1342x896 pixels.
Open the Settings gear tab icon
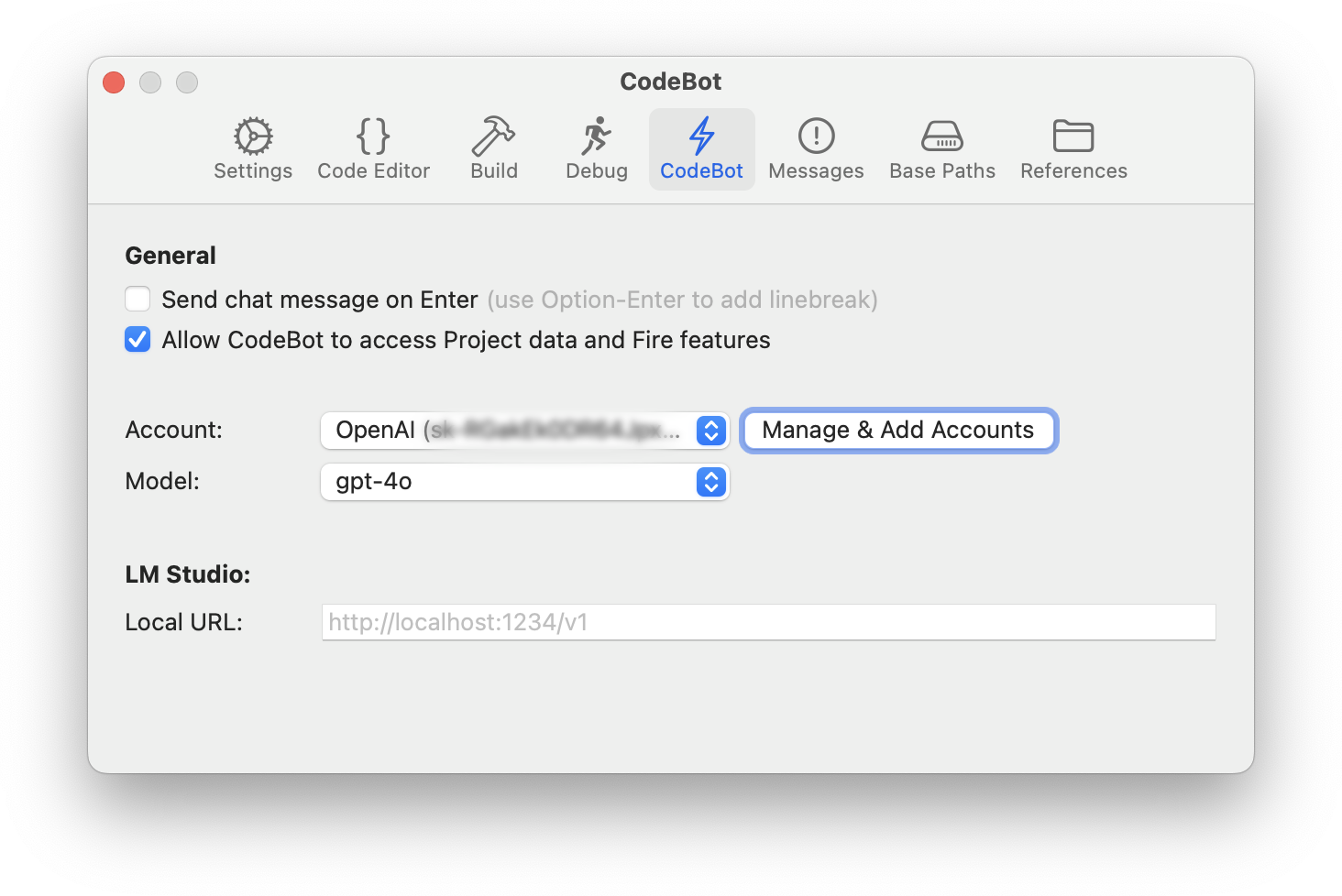click(x=253, y=137)
